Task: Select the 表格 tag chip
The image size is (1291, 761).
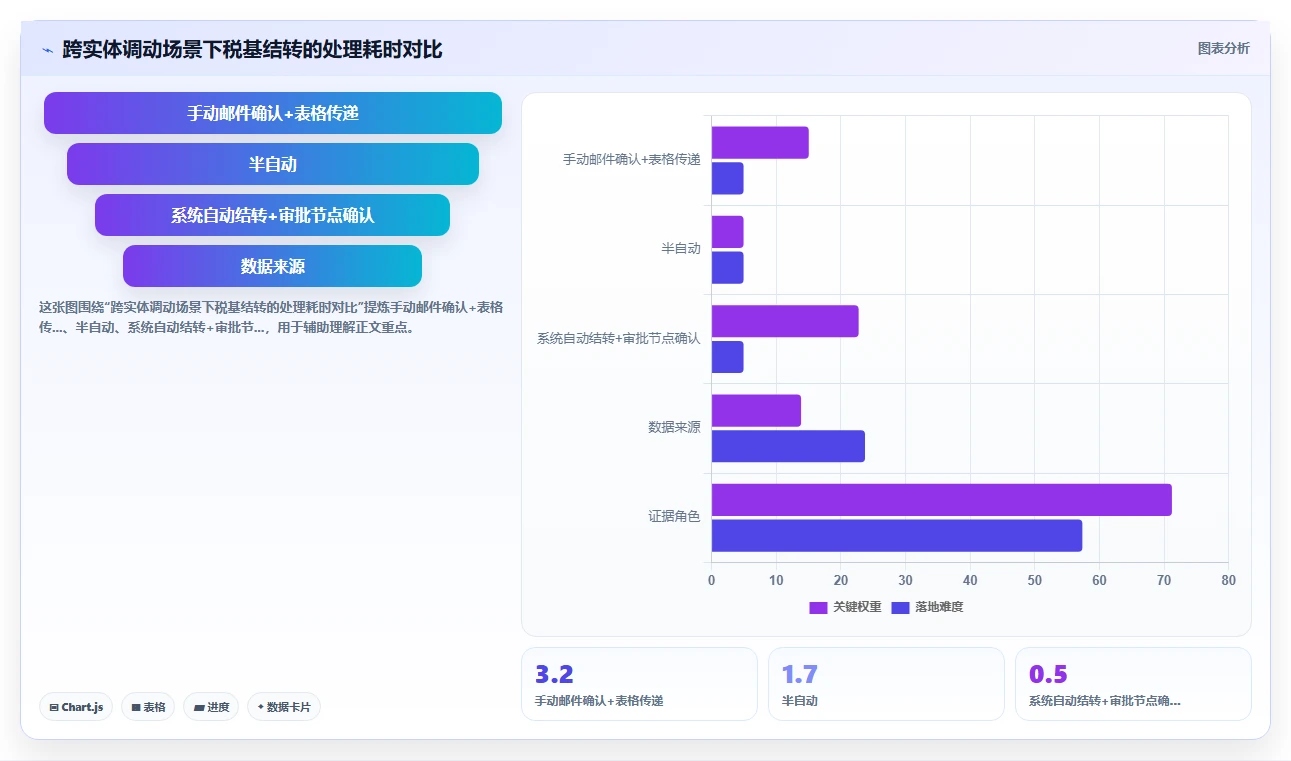Action: [x=148, y=707]
